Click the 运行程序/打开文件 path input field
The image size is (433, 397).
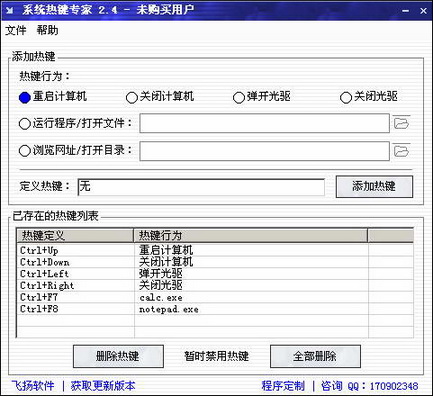pyautogui.click(x=264, y=123)
